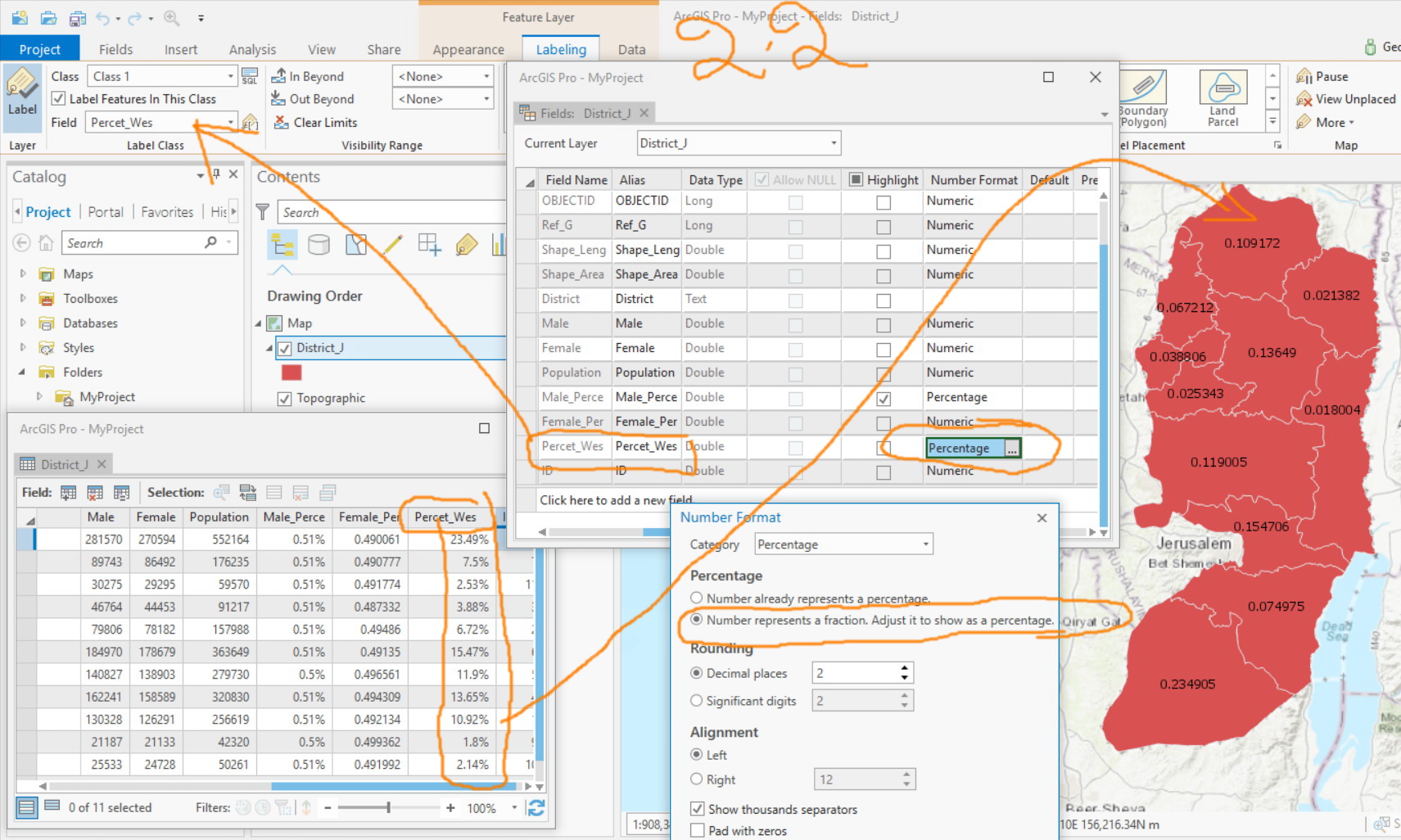Click Show Selected Records button in table footer
The height and width of the screenshot is (840, 1401).
tap(52, 806)
